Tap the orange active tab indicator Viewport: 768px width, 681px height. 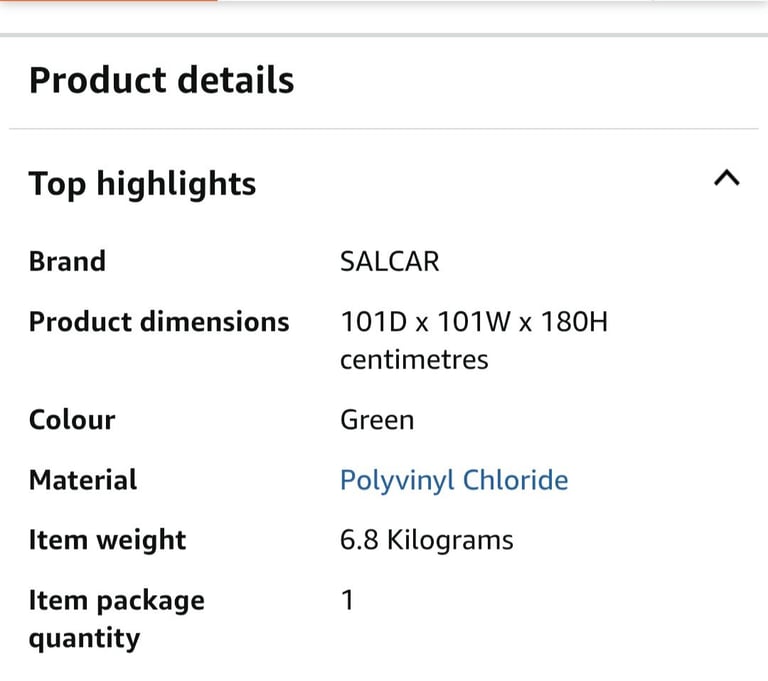pos(109,0)
